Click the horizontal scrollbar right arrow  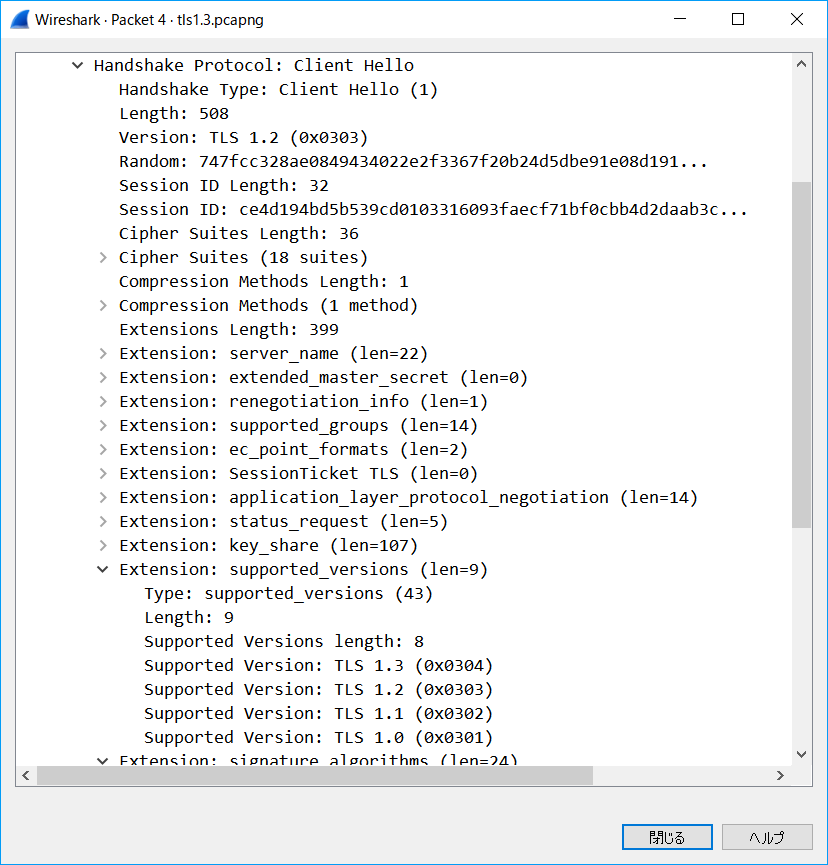pyautogui.click(x=780, y=776)
